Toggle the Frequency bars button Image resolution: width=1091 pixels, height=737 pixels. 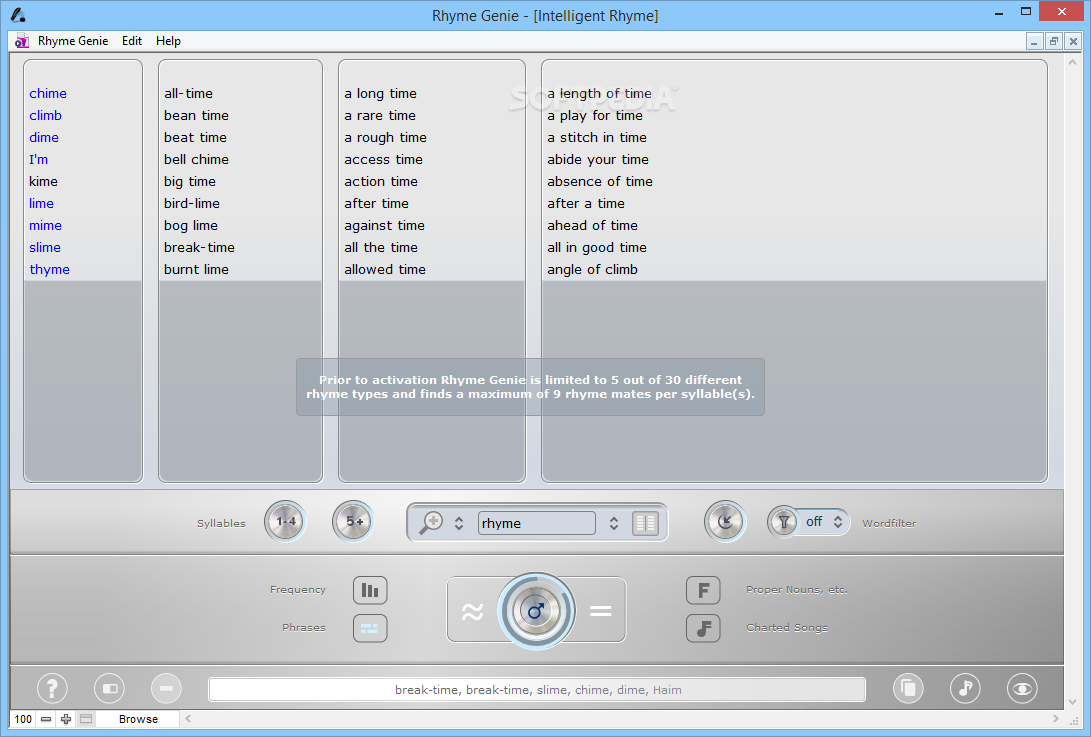(x=370, y=590)
